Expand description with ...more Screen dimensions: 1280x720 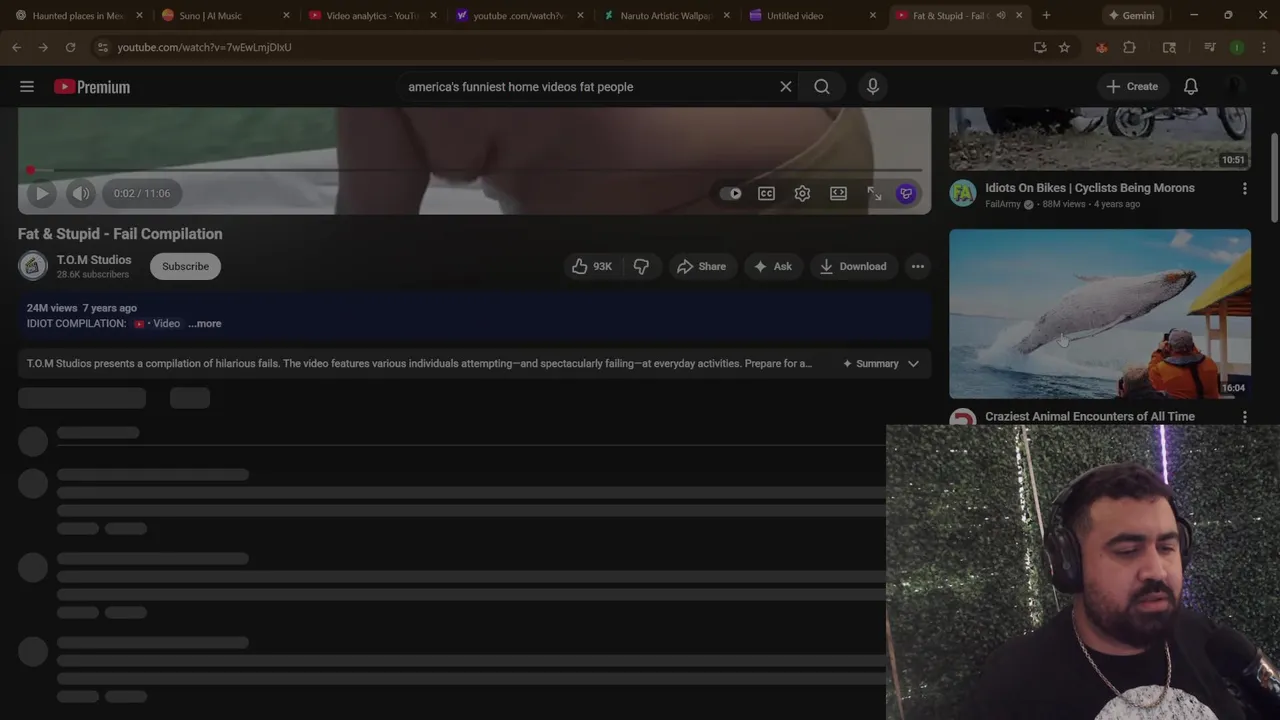click(x=205, y=324)
